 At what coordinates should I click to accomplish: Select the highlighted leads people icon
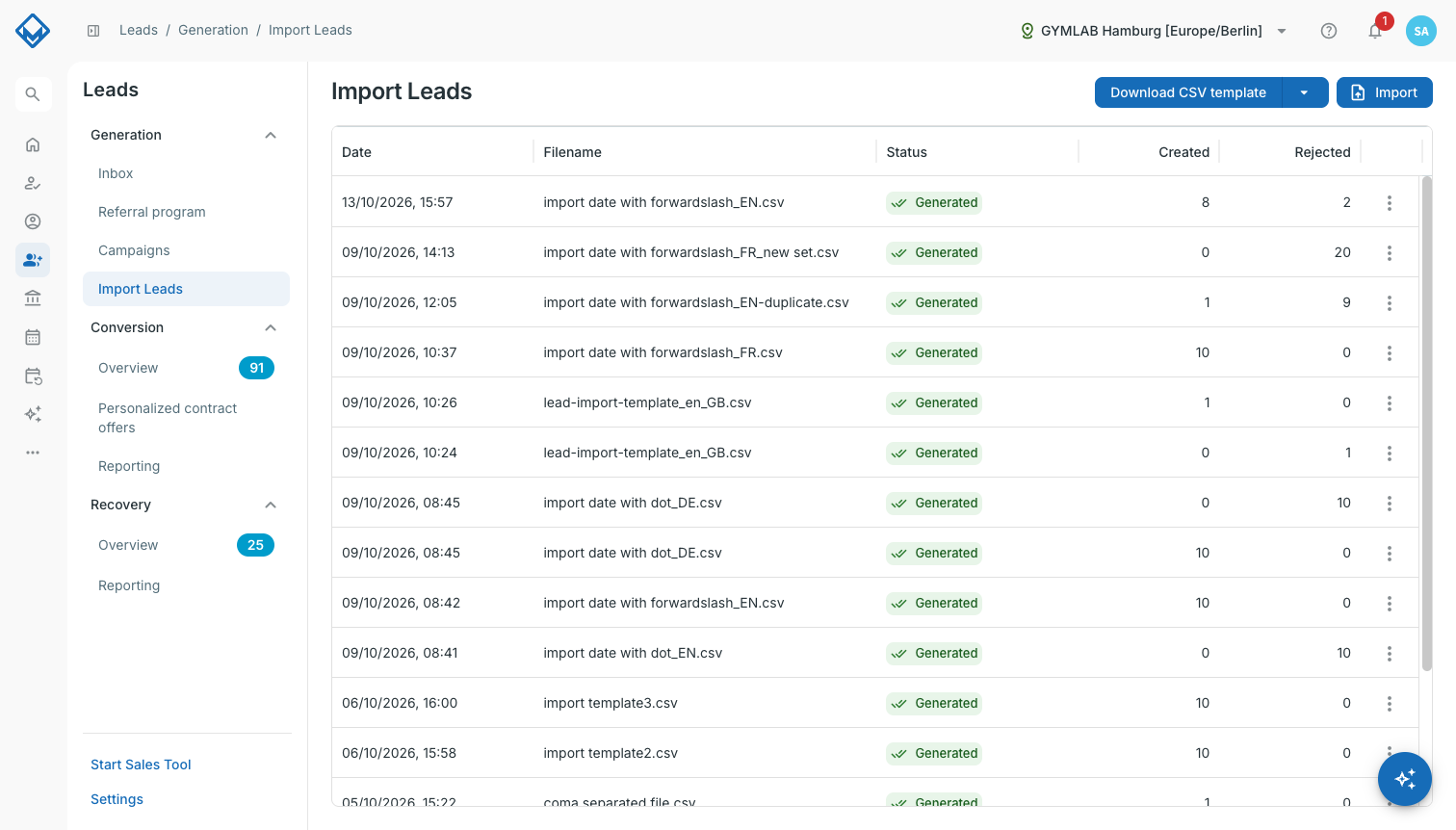point(33,260)
